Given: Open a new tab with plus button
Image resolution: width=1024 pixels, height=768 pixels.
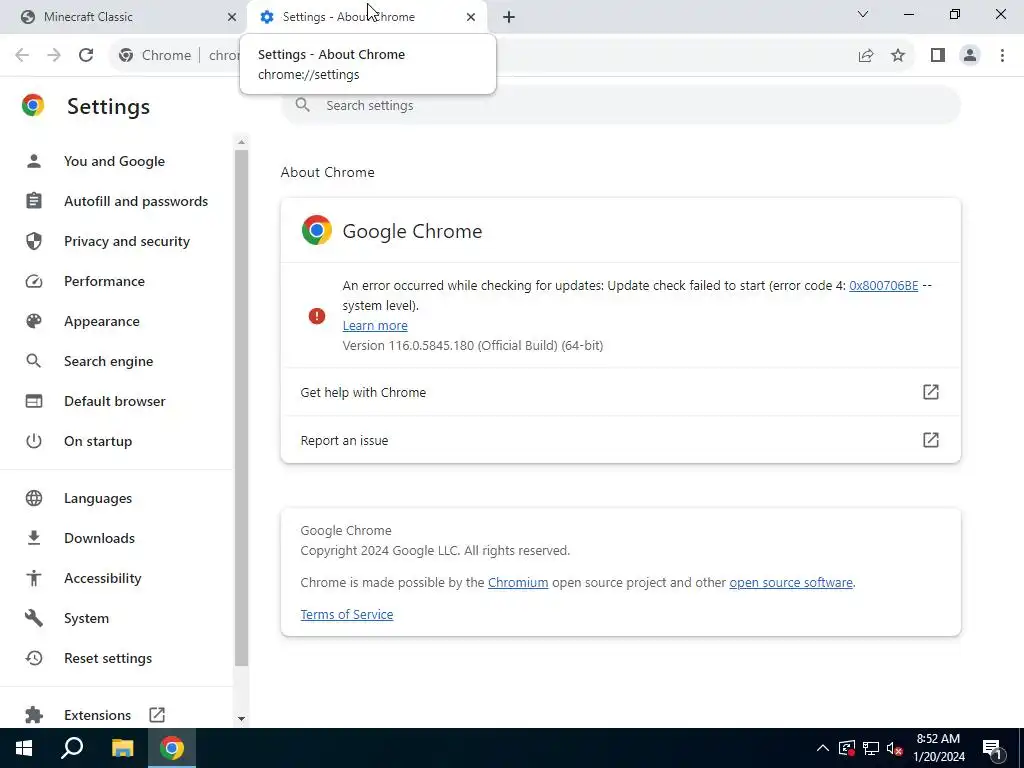Looking at the screenshot, I should [509, 17].
